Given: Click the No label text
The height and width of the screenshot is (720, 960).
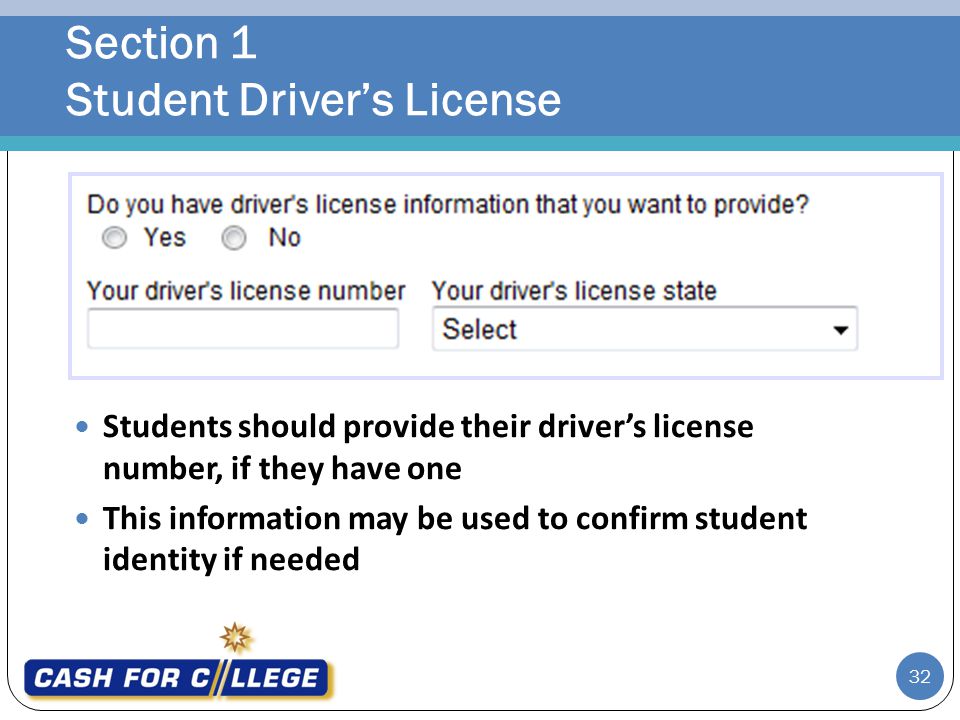Looking at the screenshot, I should [285, 238].
